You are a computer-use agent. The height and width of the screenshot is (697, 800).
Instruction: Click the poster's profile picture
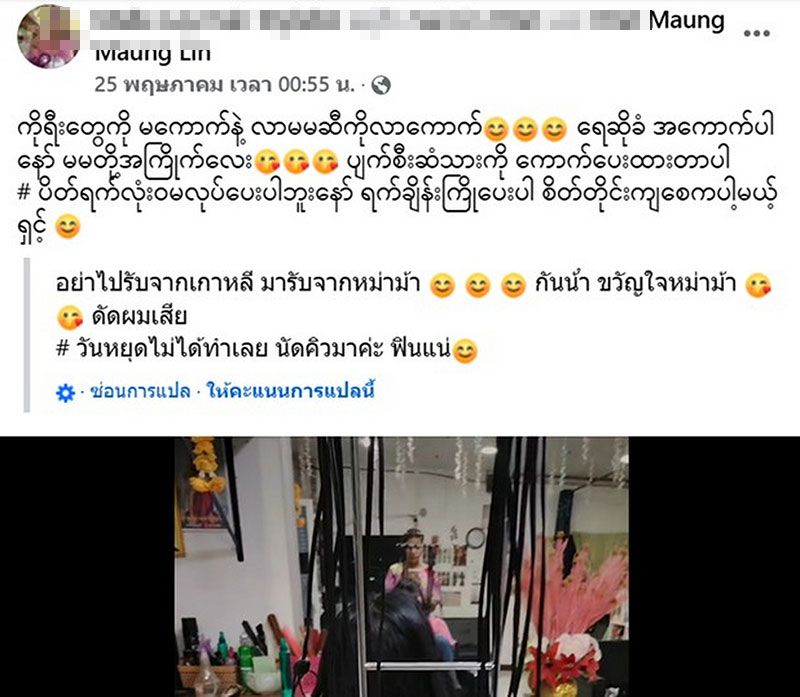(x=49, y=36)
